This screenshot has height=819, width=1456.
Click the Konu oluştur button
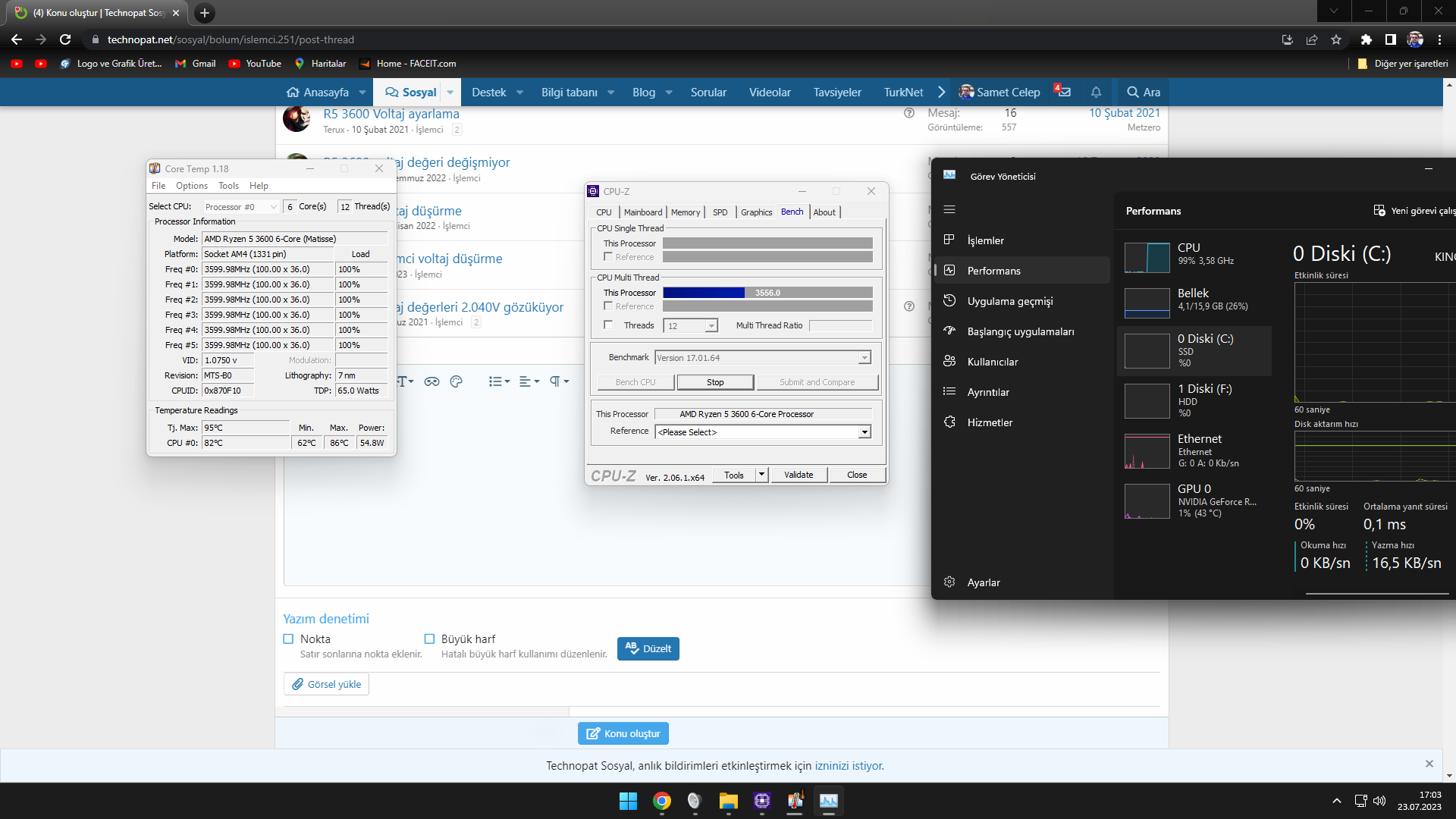point(623,733)
